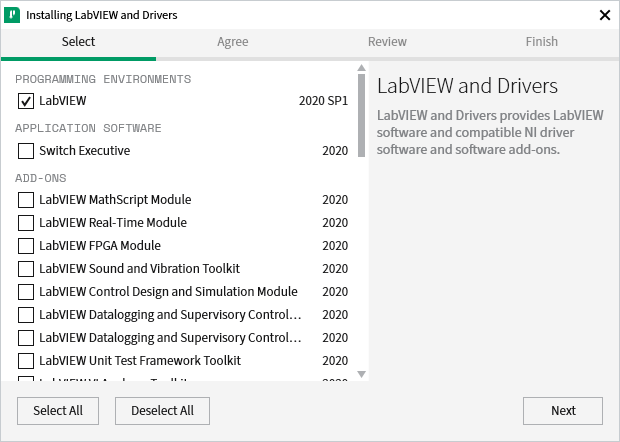Screen dimensions: 620x442
Task: Select the LabVIEW Real-Time Module checkbox
Action: 26,223
